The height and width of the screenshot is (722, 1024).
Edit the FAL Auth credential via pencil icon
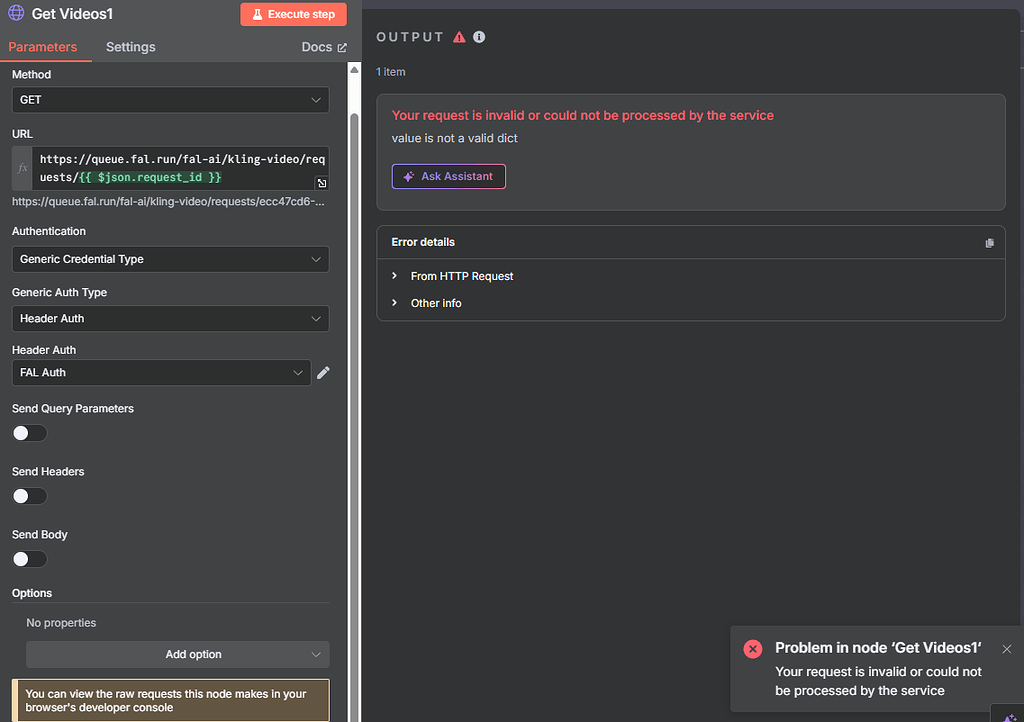click(x=323, y=371)
